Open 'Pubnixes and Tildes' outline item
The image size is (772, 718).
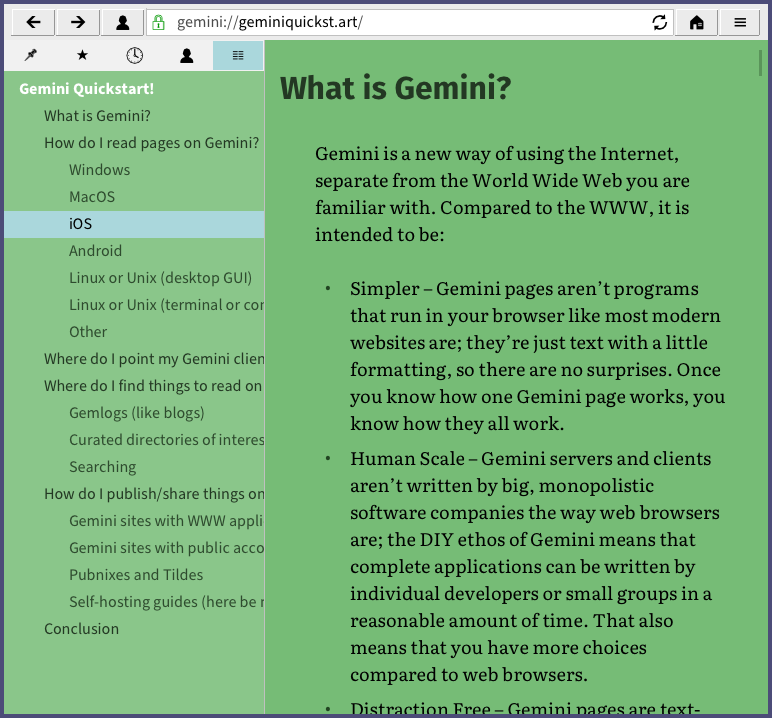point(136,575)
